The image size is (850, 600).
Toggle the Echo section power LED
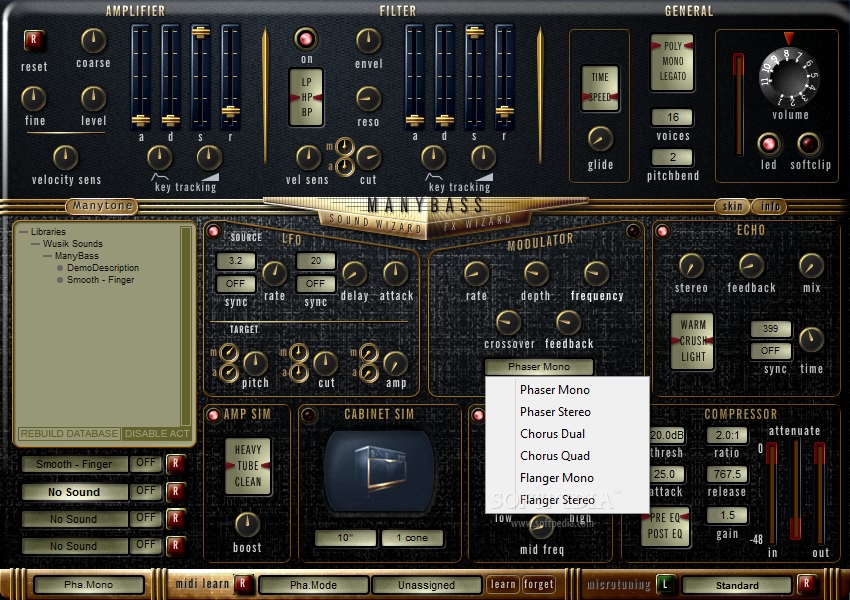click(662, 231)
